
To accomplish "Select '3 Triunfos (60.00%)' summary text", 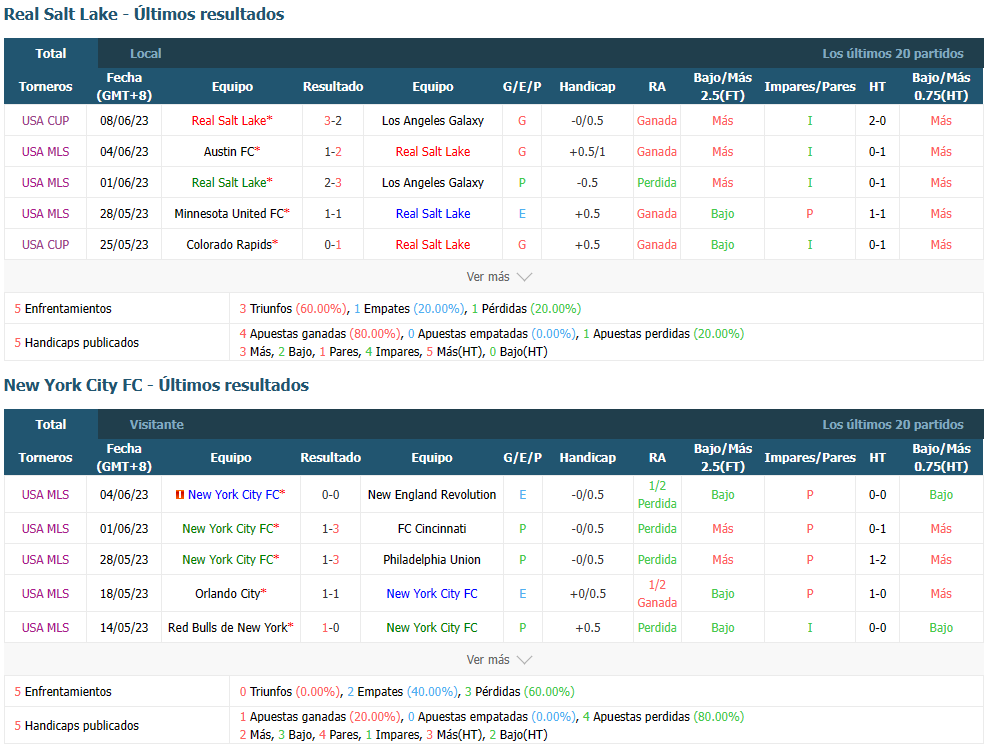I will 292,309.
